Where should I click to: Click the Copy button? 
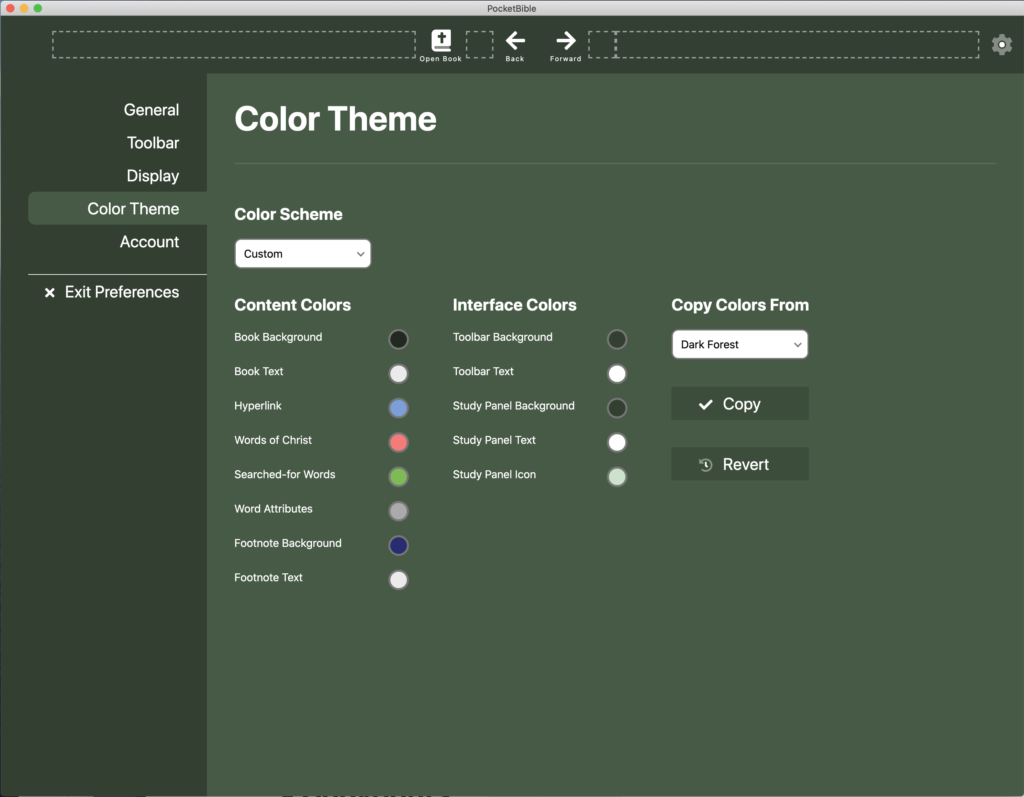click(740, 404)
